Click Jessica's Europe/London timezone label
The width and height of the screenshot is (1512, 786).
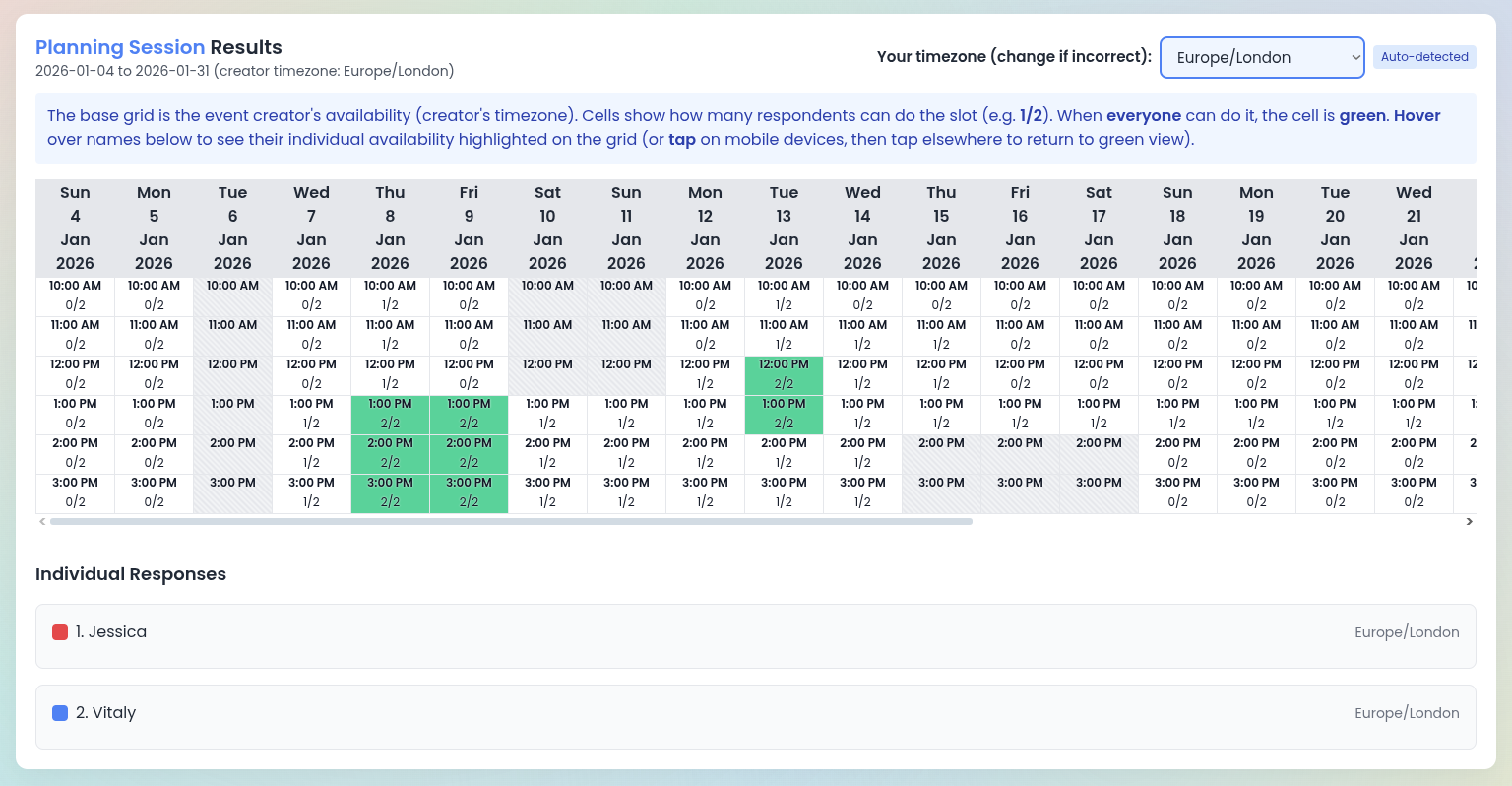pos(1407,632)
